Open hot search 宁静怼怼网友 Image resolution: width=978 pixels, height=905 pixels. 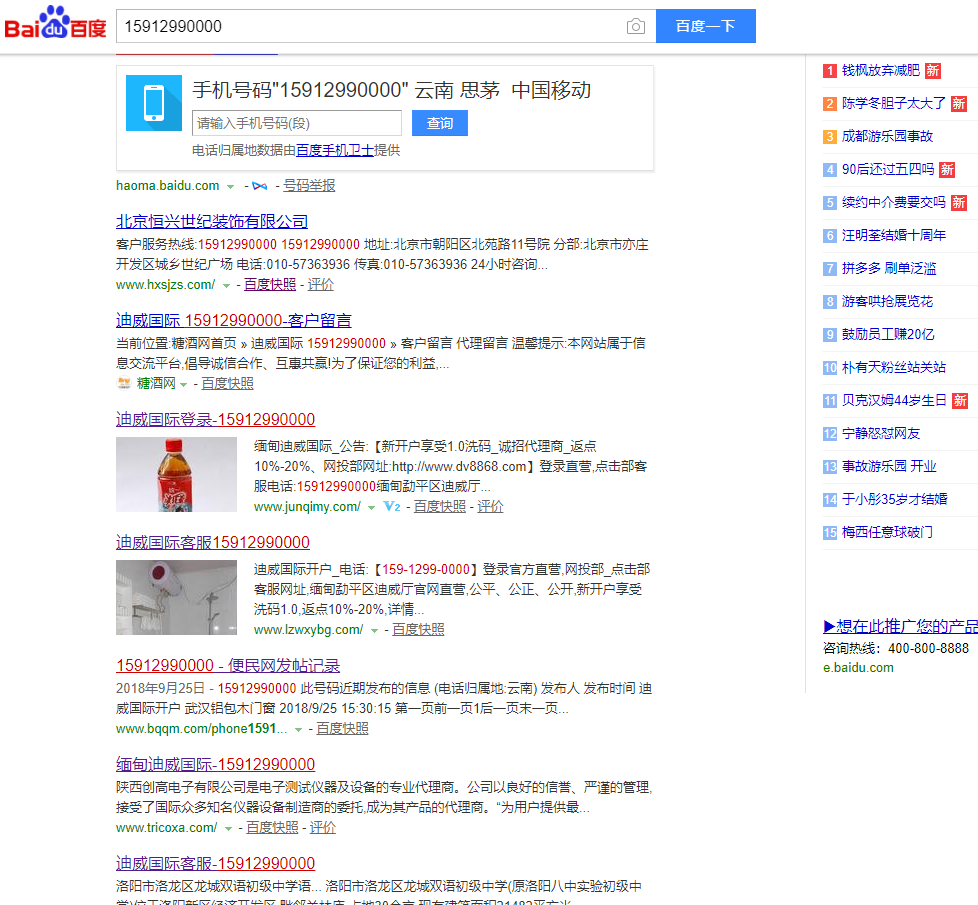coord(881,434)
